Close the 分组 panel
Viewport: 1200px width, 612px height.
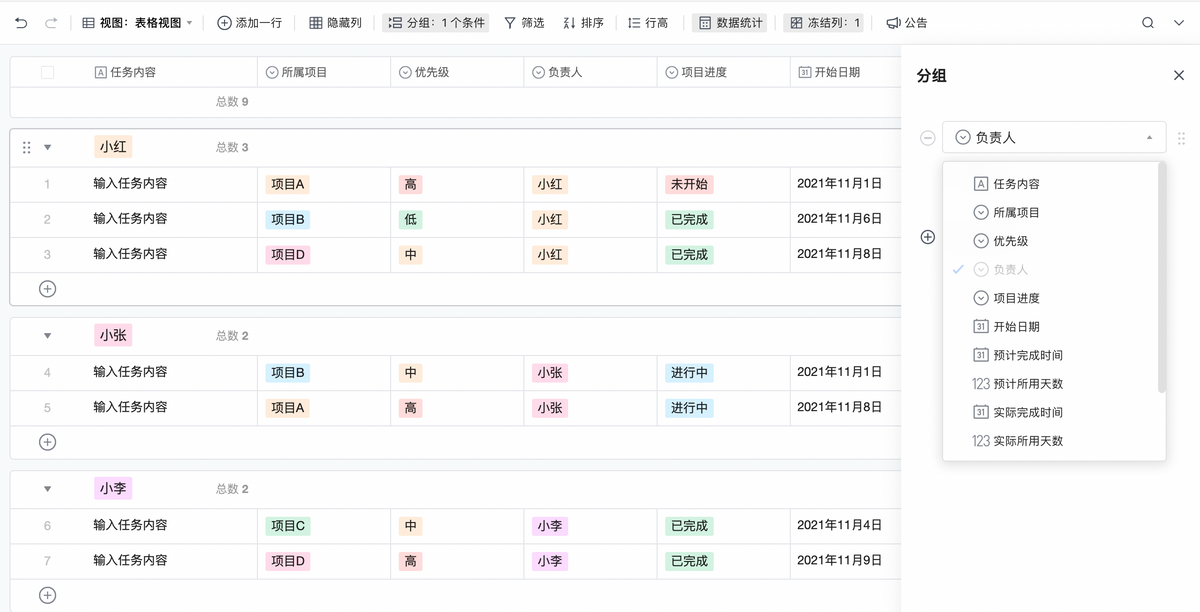tap(1178, 75)
